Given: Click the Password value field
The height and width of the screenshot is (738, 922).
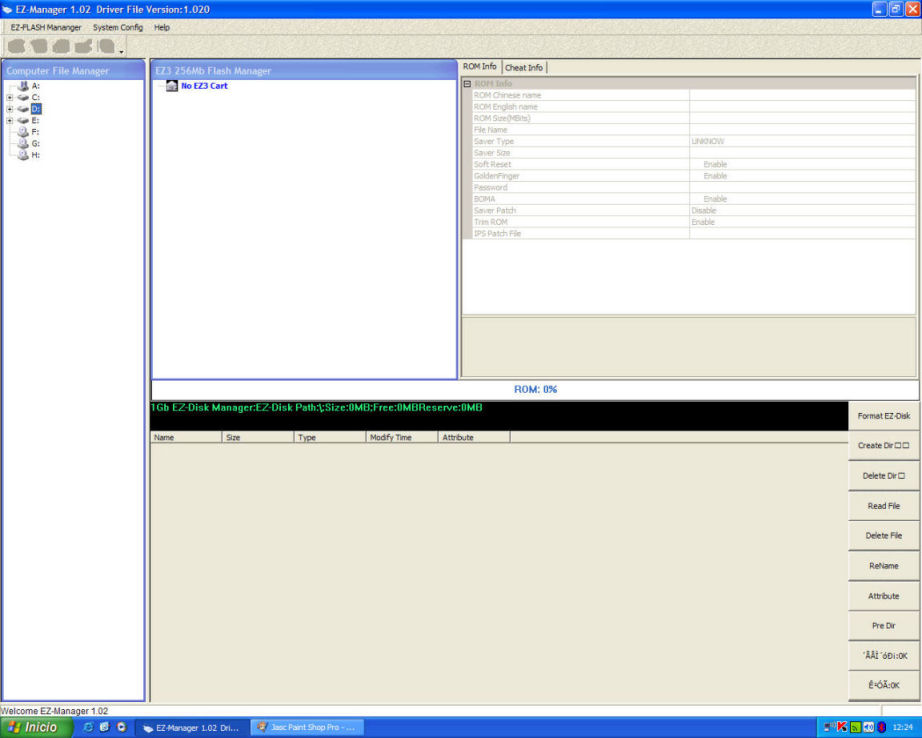Looking at the screenshot, I should point(803,188).
